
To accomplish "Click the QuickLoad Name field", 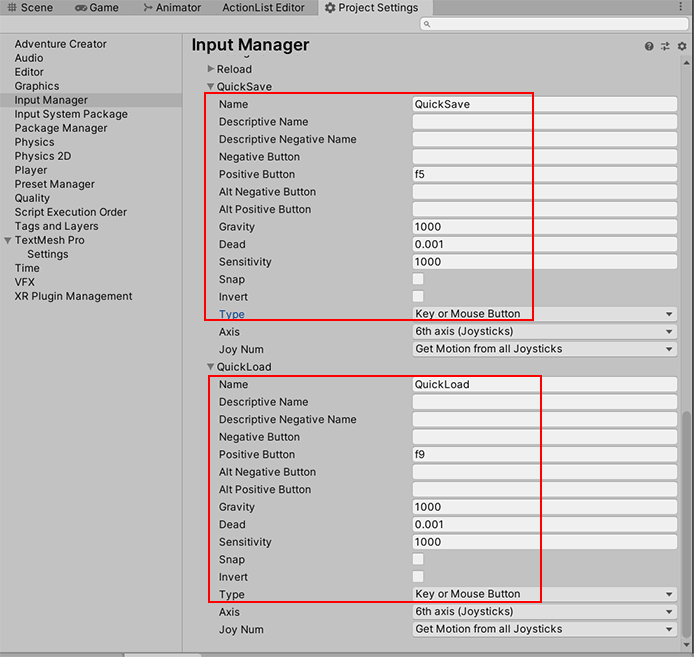I will [544, 384].
